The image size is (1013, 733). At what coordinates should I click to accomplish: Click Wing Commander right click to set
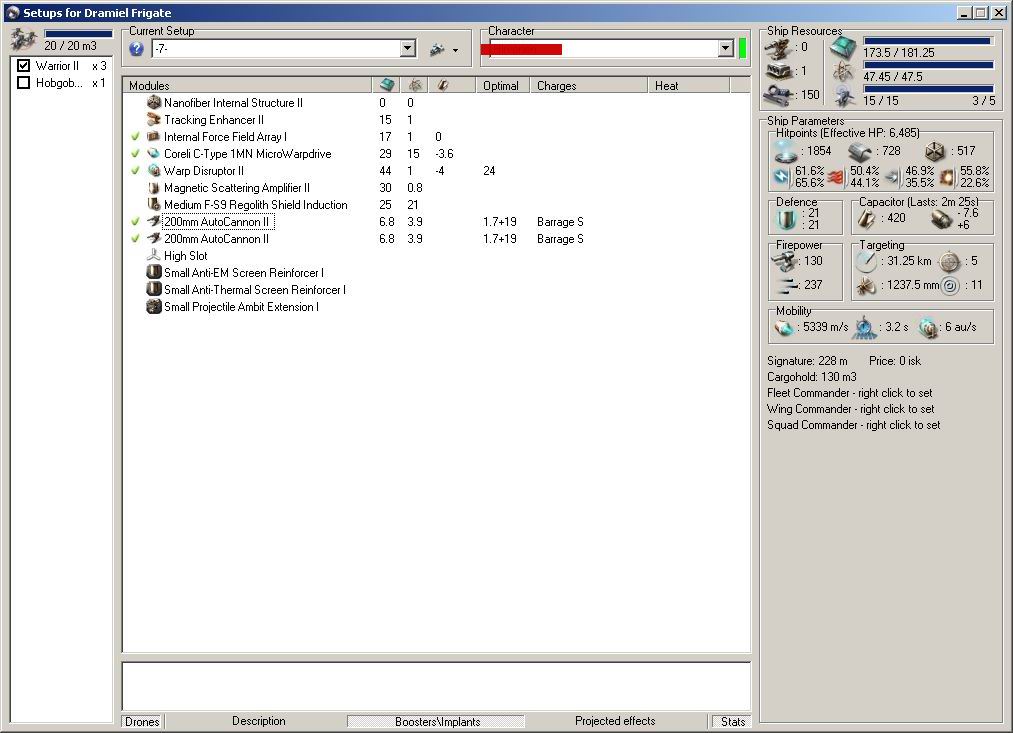[x=850, y=409]
